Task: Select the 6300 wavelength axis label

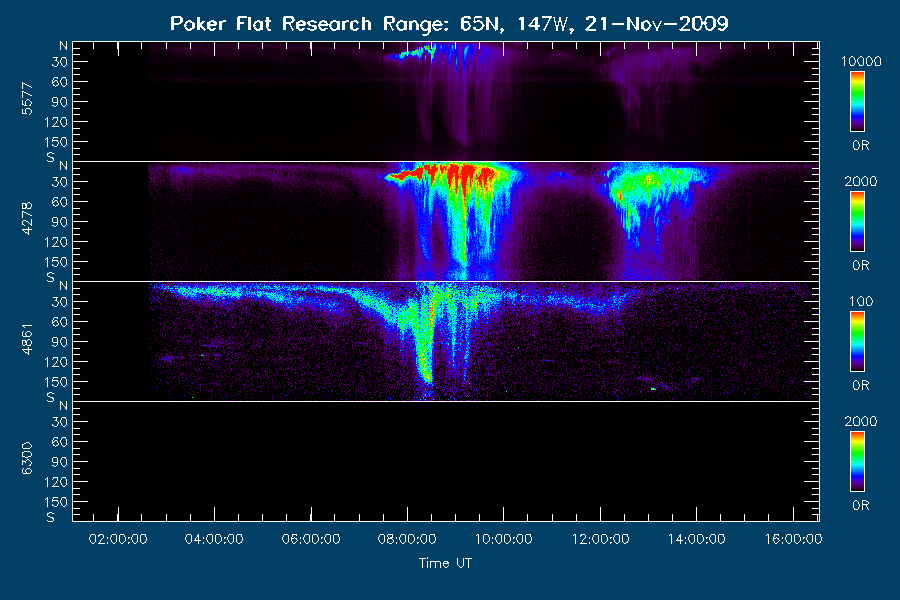Action: point(27,458)
